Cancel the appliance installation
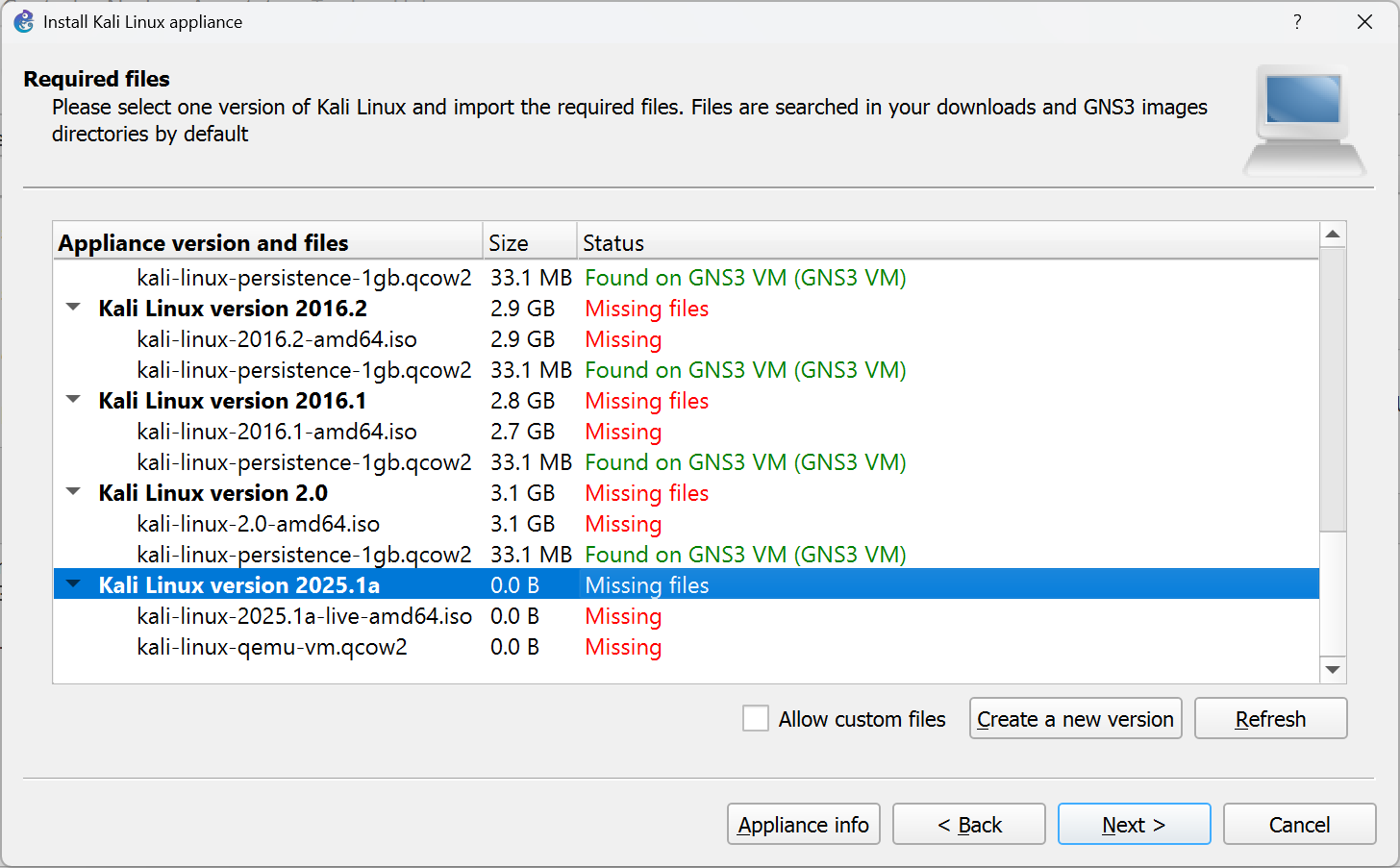 click(1299, 824)
